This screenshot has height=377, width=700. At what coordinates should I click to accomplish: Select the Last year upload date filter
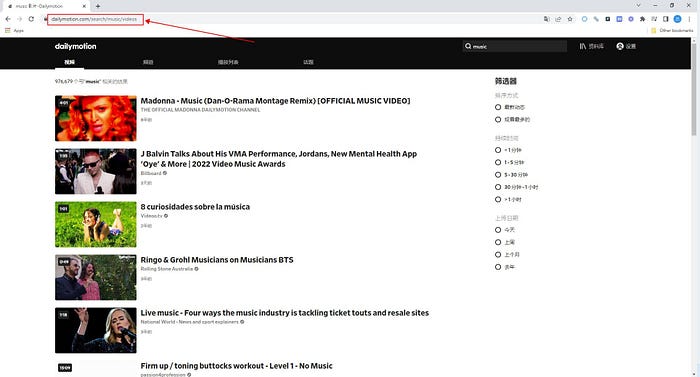click(498, 267)
